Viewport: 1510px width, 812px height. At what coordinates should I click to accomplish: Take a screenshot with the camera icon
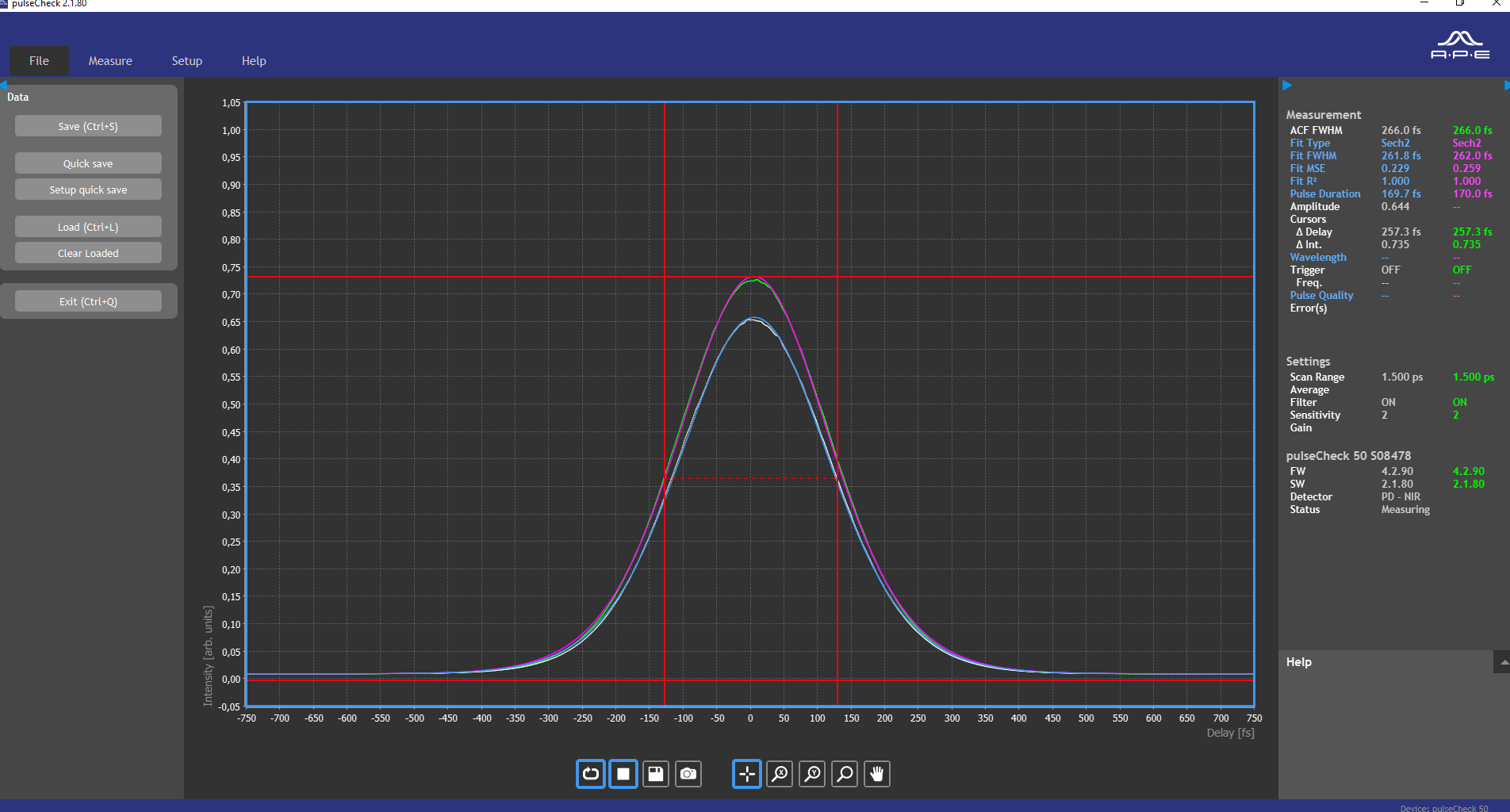click(x=688, y=774)
